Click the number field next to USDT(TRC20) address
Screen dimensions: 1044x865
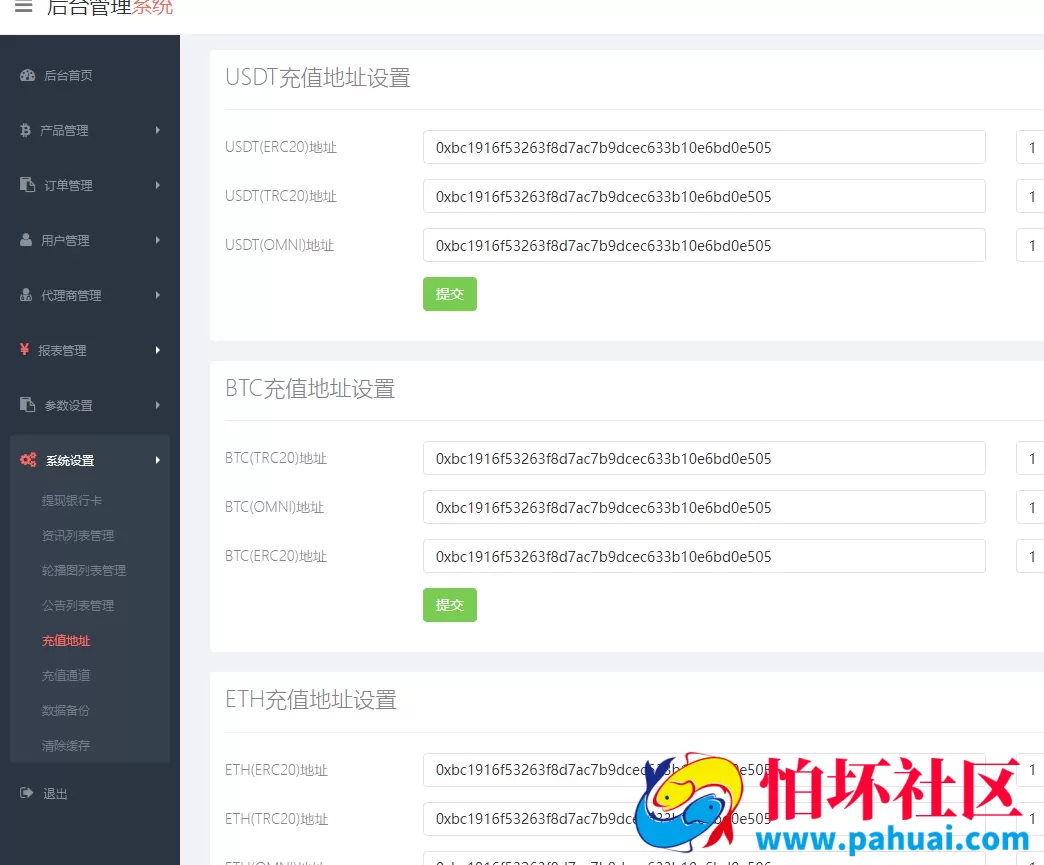pos(1030,196)
